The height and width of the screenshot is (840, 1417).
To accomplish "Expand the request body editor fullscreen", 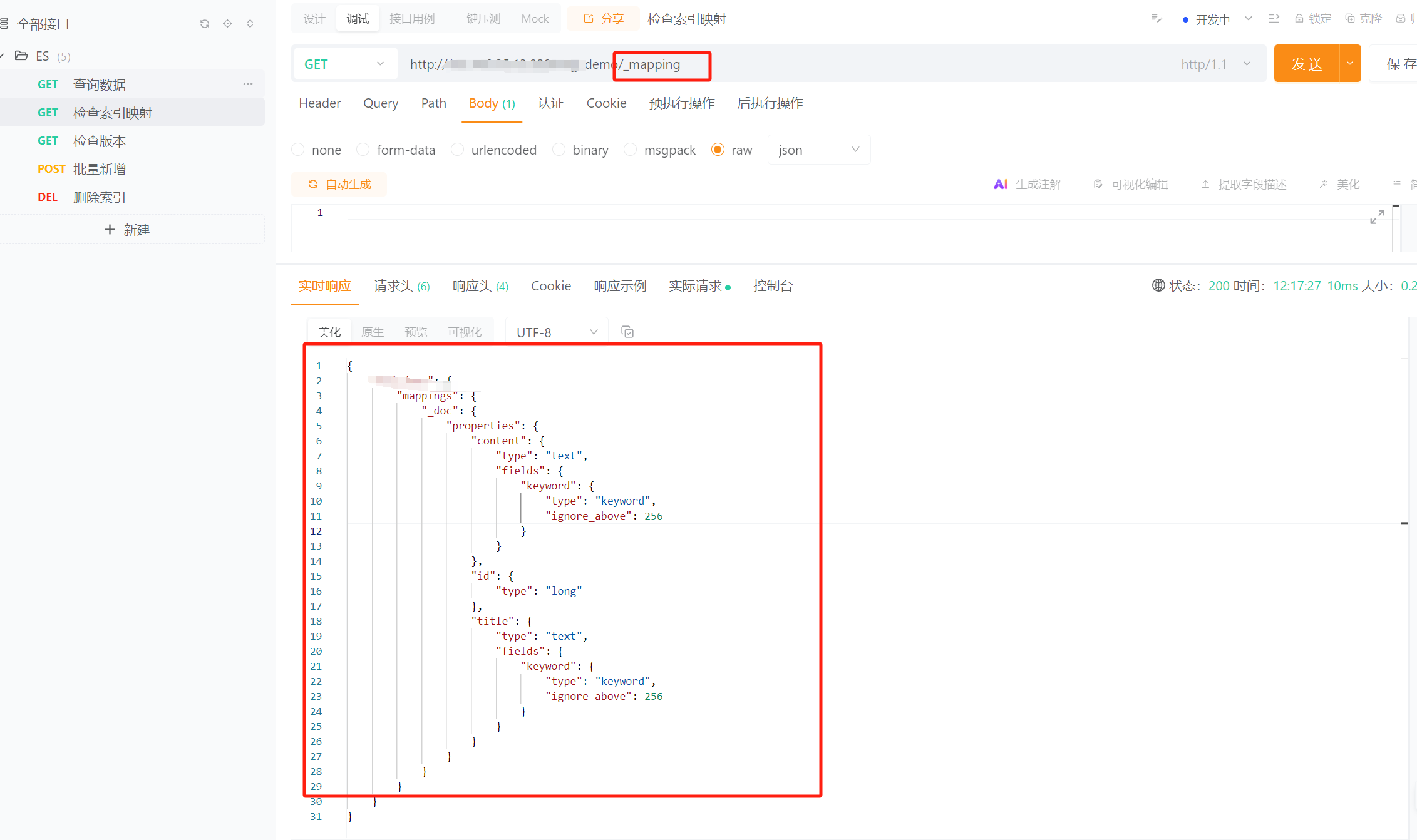I will tap(1377, 217).
